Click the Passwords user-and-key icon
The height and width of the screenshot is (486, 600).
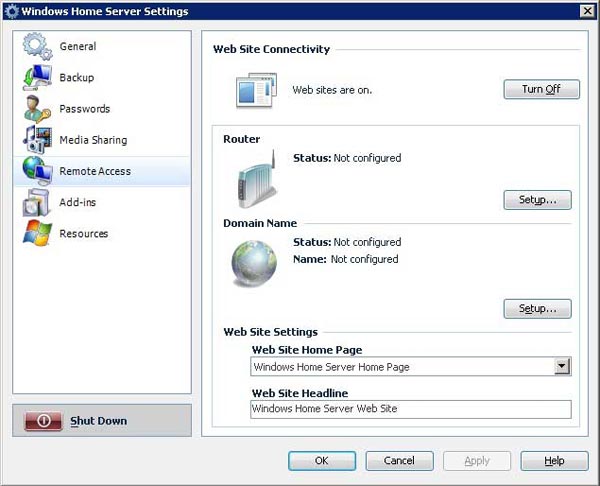(x=37, y=109)
